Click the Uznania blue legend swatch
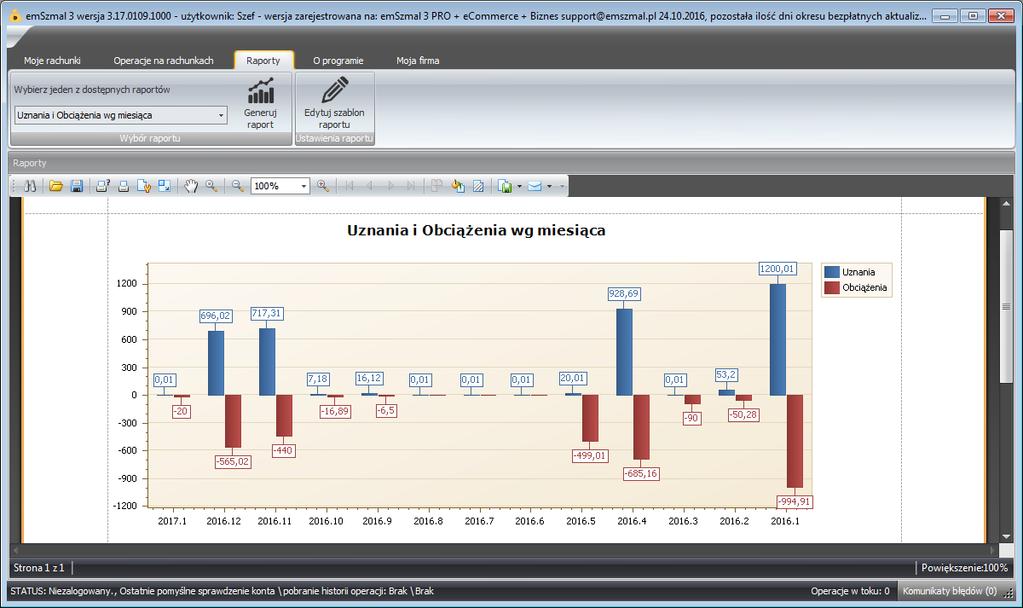This screenshot has width=1023, height=608. tap(831, 273)
